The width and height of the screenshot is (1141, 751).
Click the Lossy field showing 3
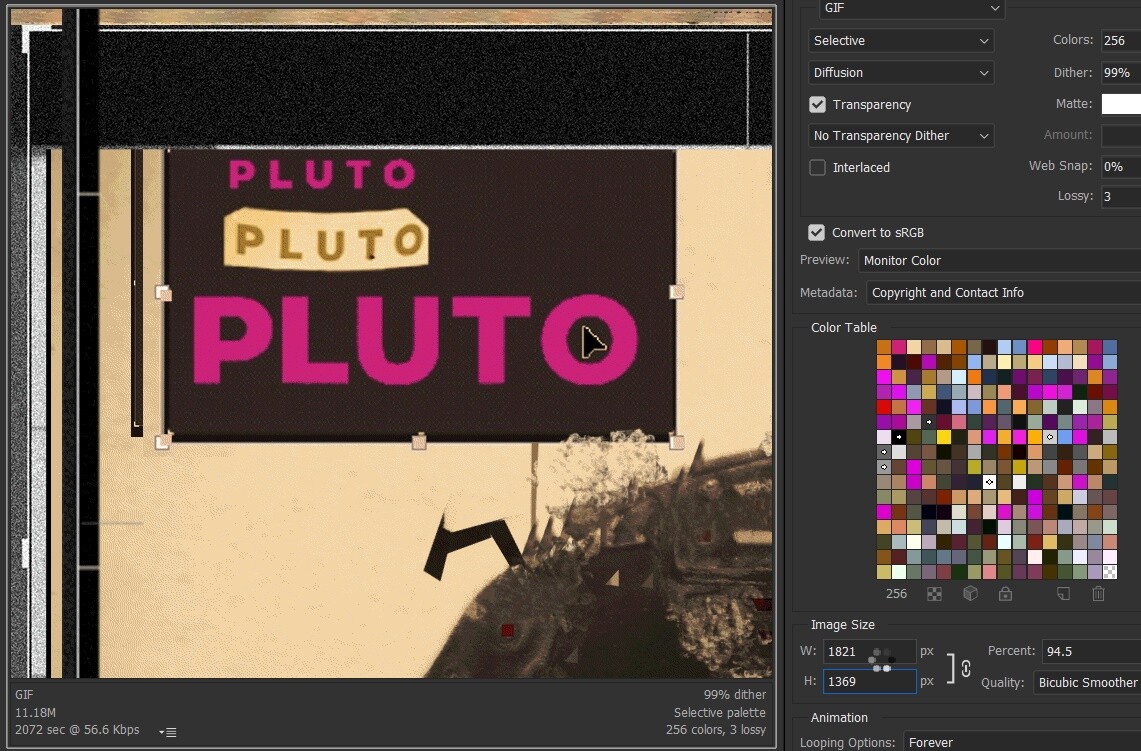tap(1121, 196)
